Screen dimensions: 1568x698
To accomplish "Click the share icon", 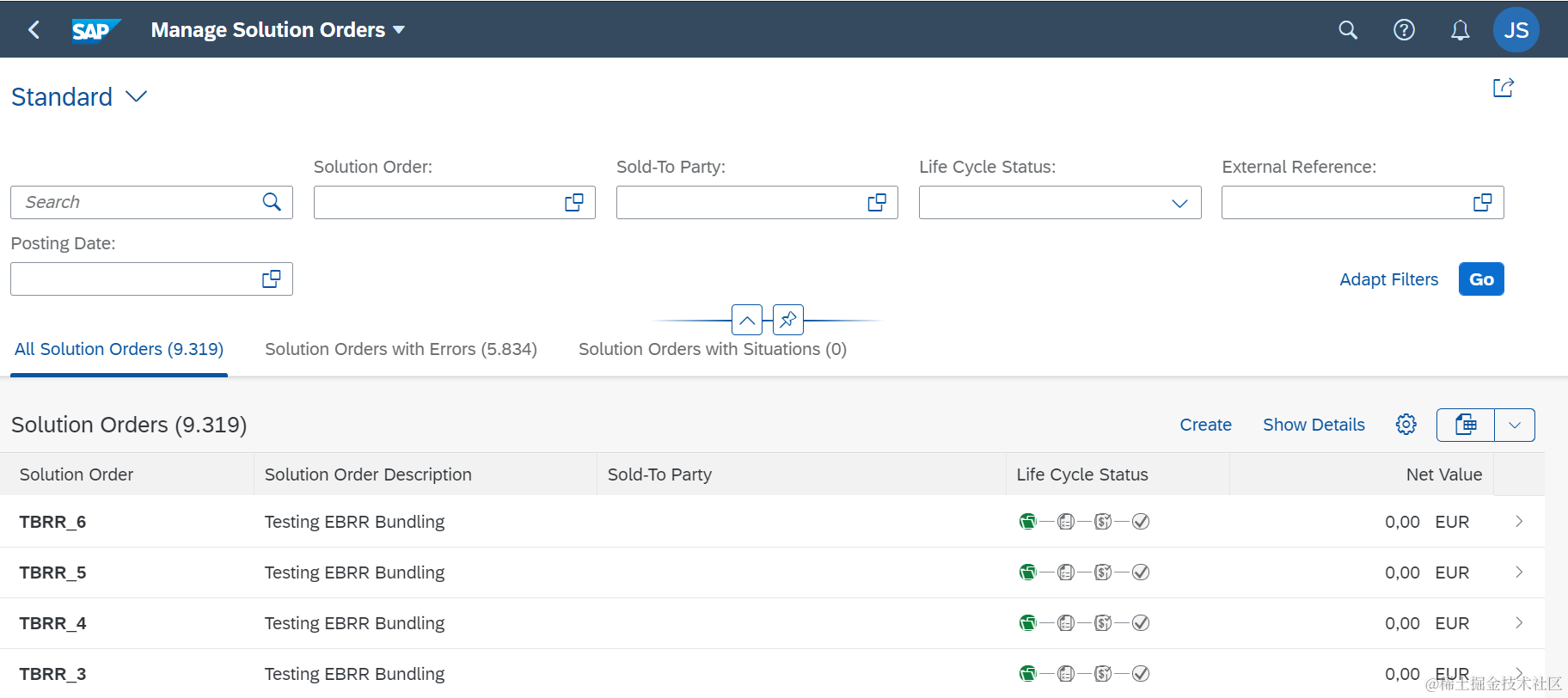I will point(1503,88).
